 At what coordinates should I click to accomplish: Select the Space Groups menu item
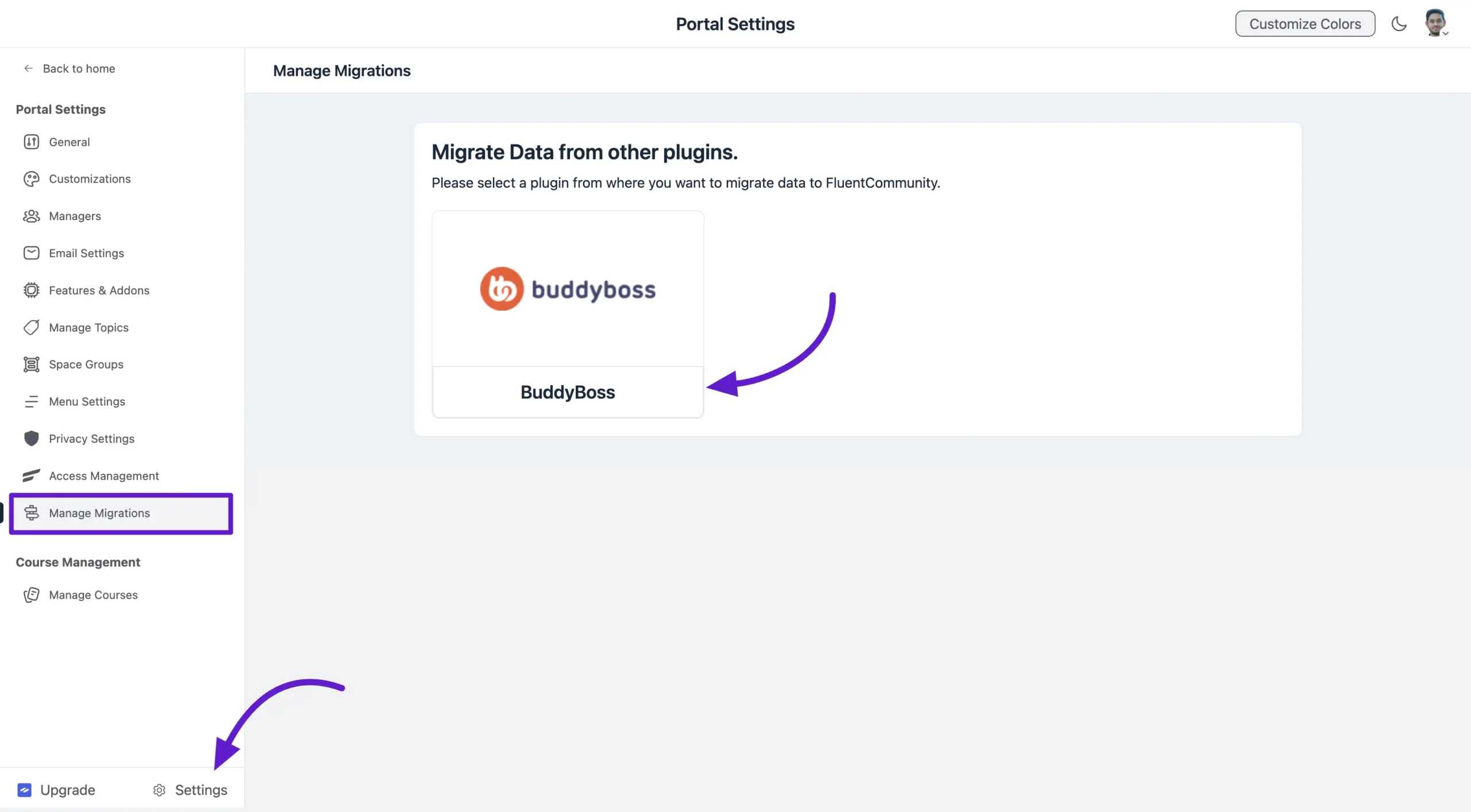(121, 365)
